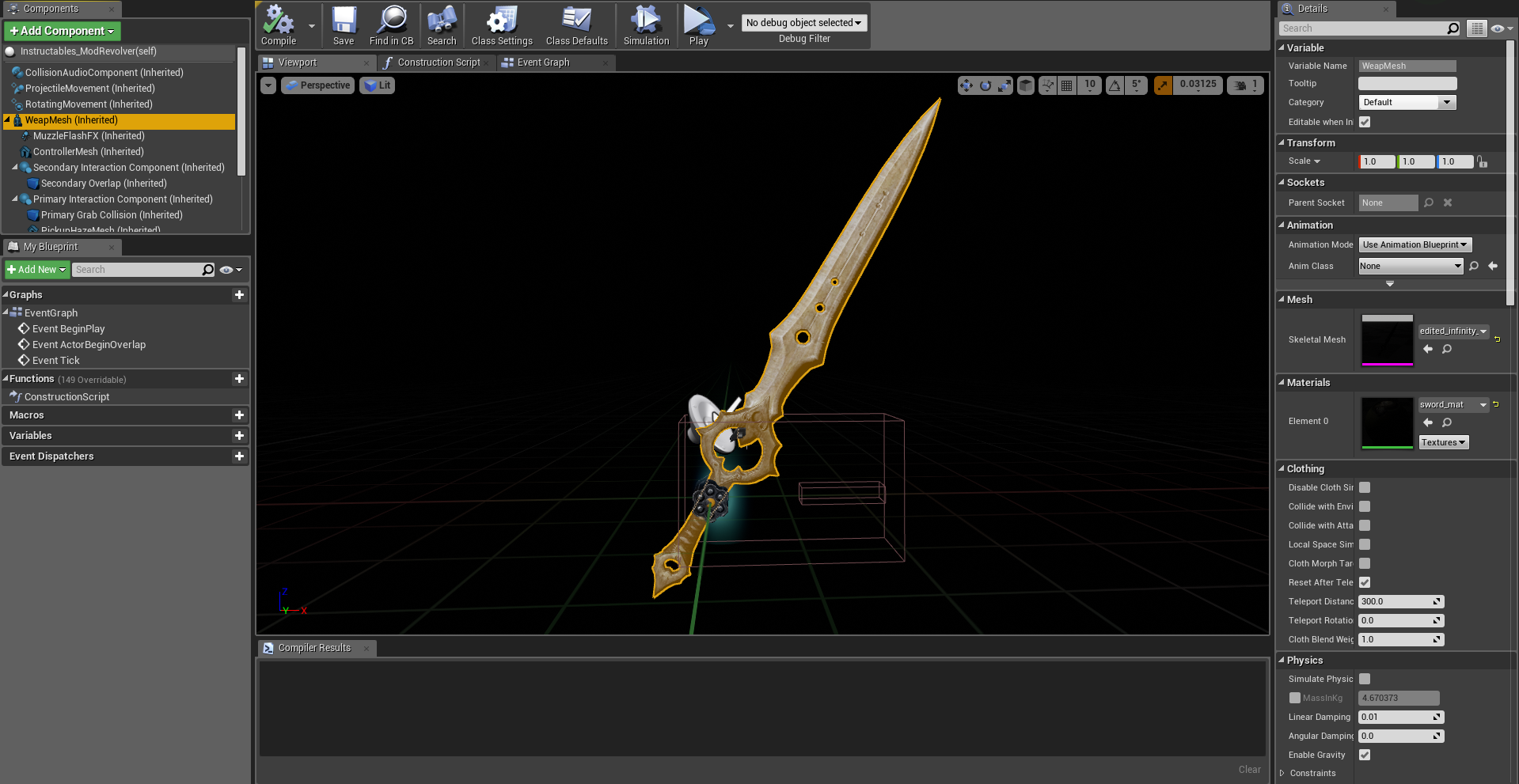Image resolution: width=1519 pixels, height=784 pixels.
Task: Open camera speed setting in viewport
Action: point(1245,85)
